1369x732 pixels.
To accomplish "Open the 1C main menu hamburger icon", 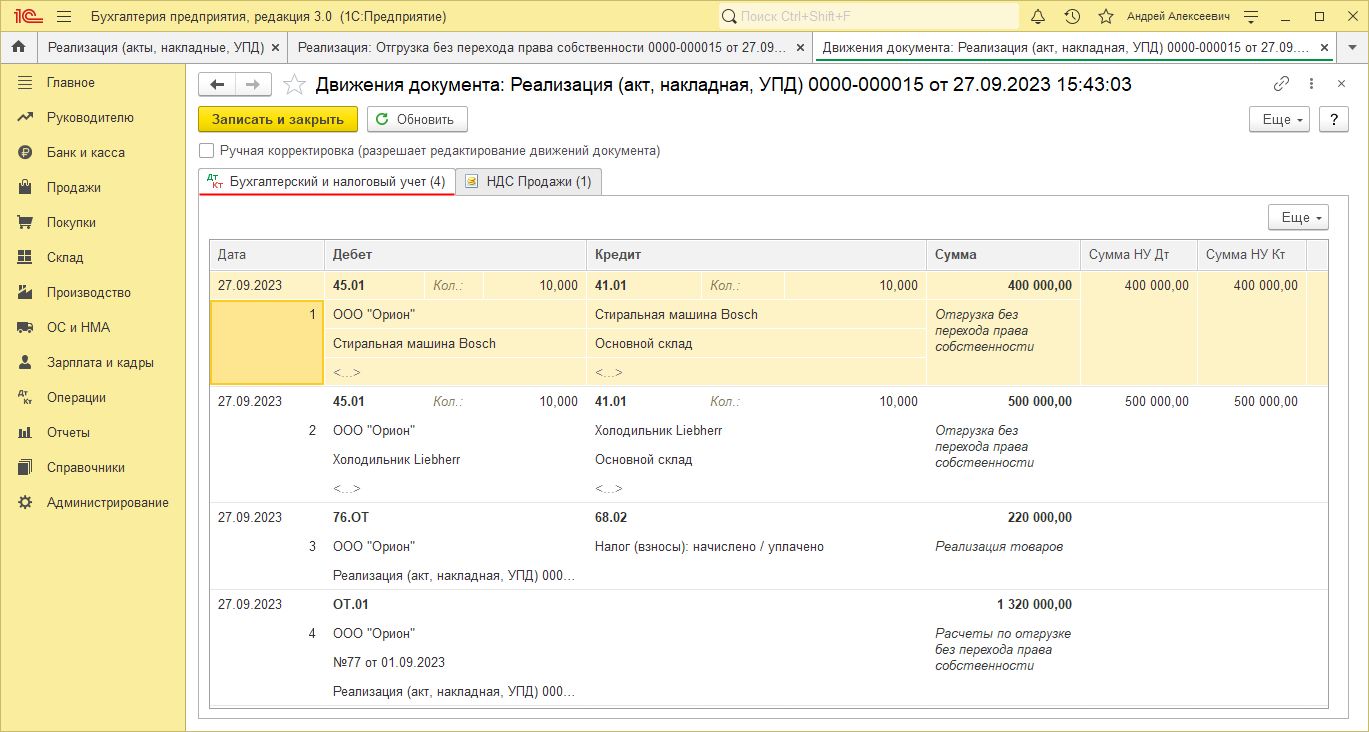I will 64,17.
